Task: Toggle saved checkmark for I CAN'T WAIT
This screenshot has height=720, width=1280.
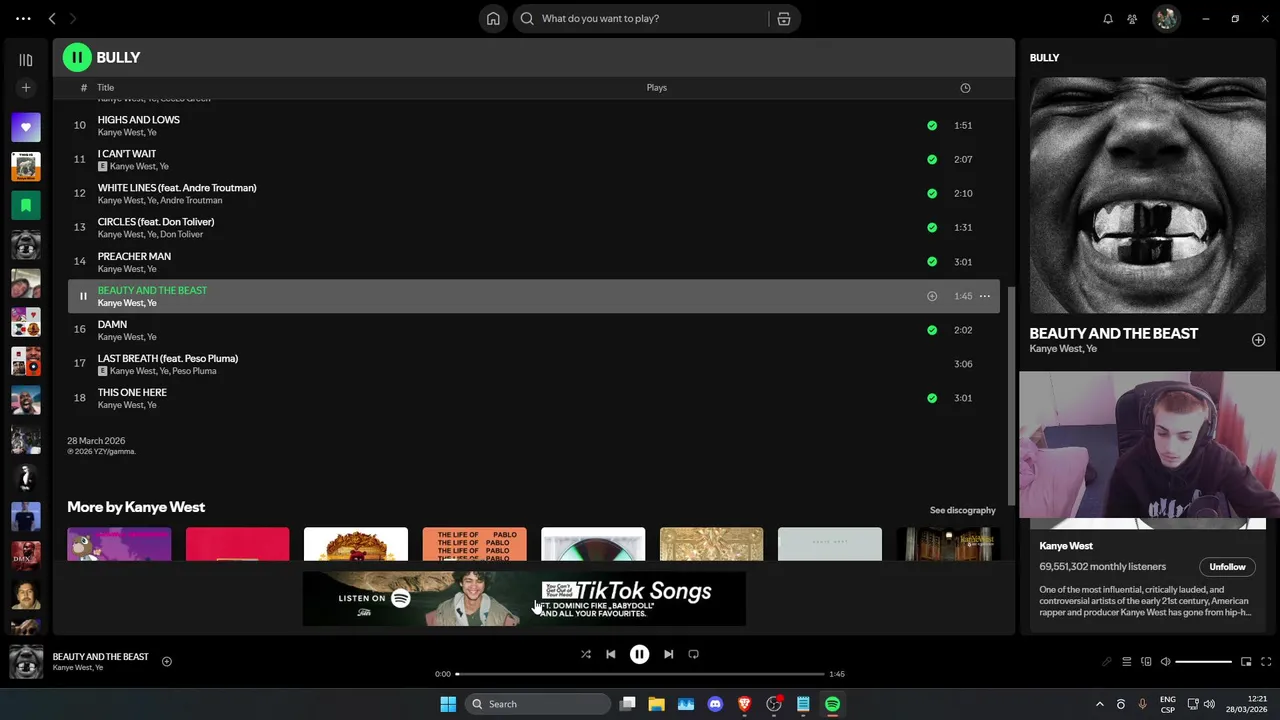Action: (932, 159)
